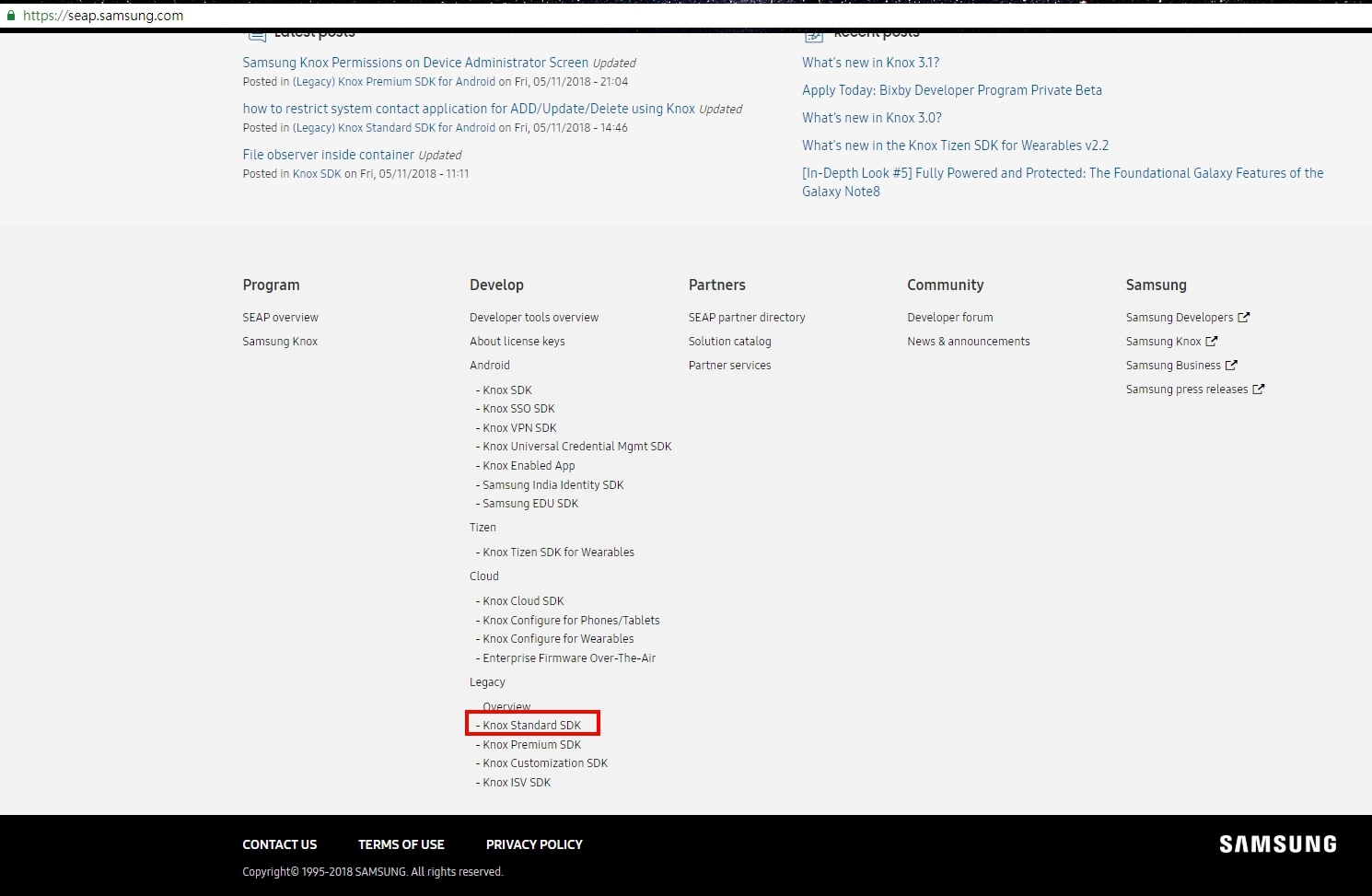Open 'Knox Customization SDK' link
The width and height of the screenshot is (1372, 896).
[x=546, y=763]
